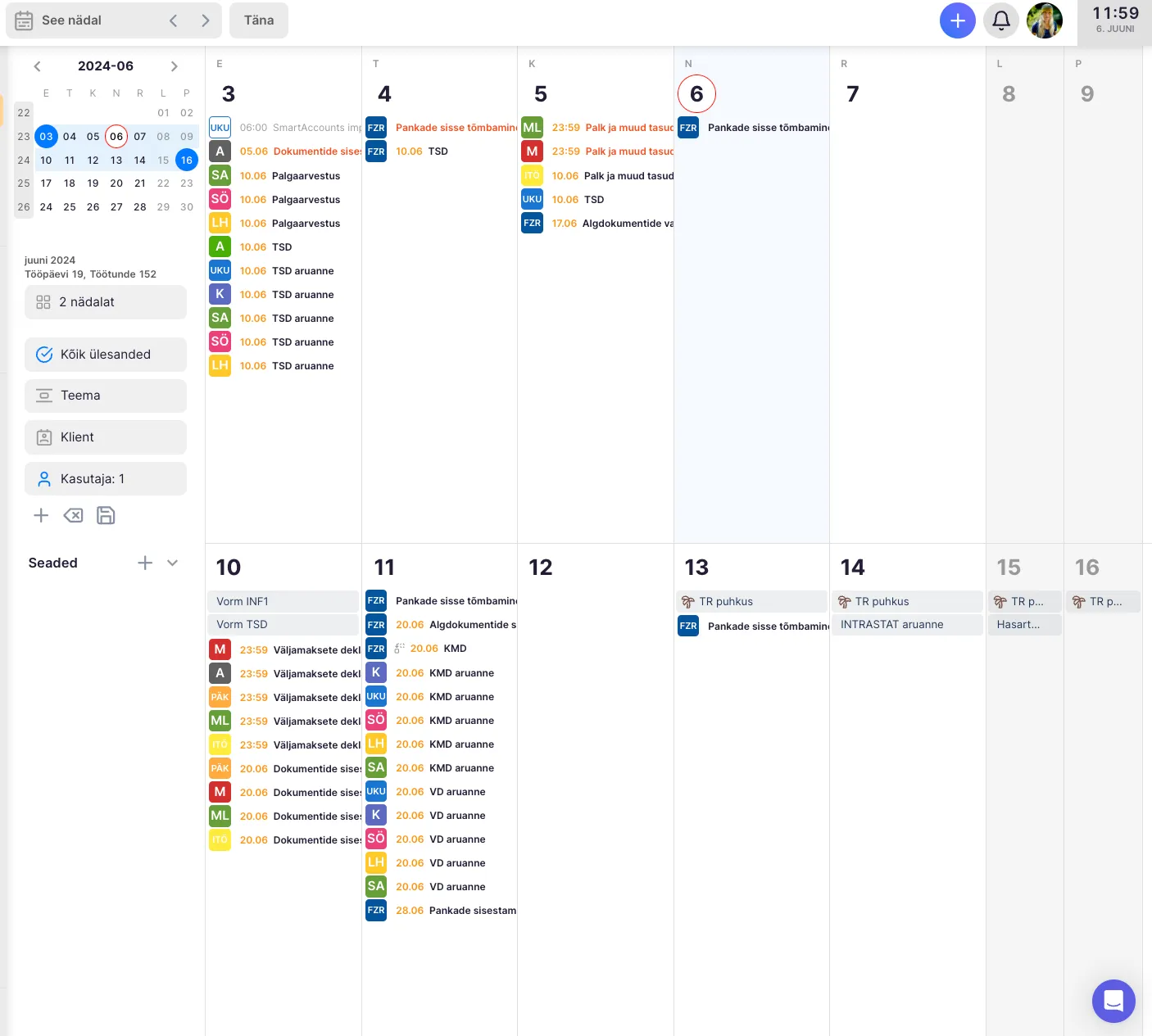Open the Kasutaja: 1 filter
The height and width of the screenshot is (1036, 1152).
coord(106,479)
